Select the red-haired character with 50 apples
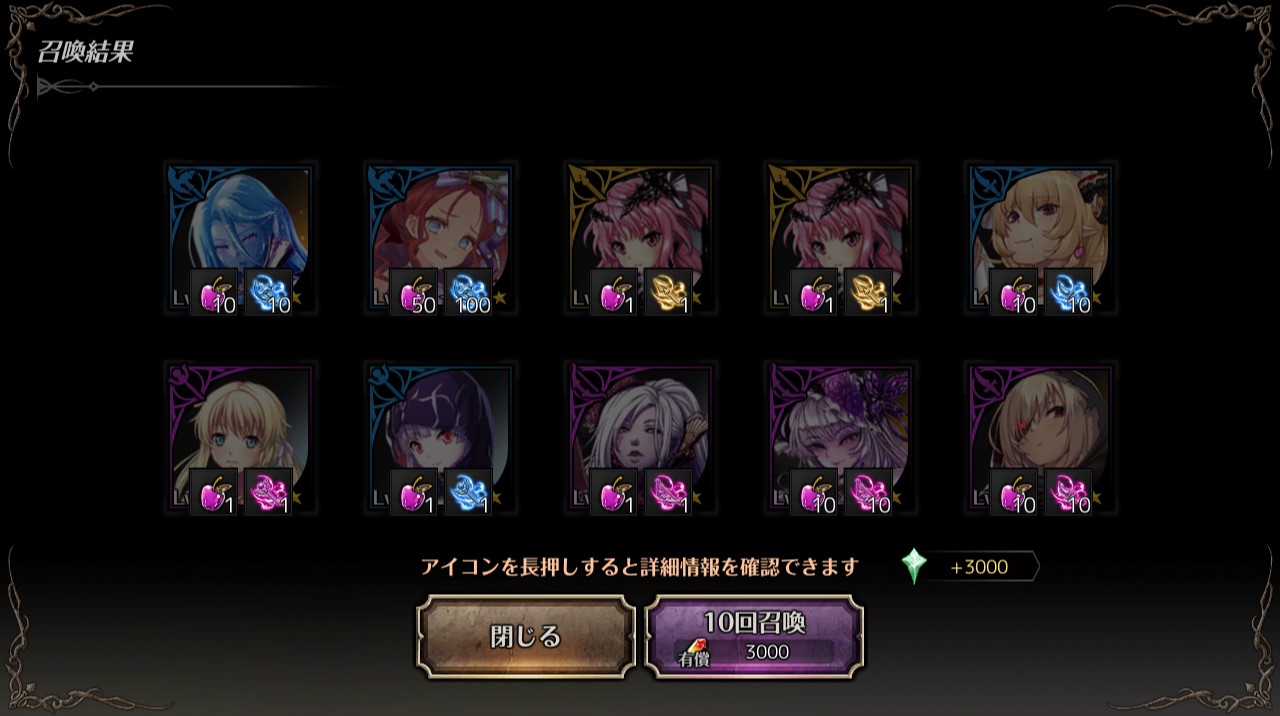The height and width of the screenshot is (716, 1280). [440, 240]
